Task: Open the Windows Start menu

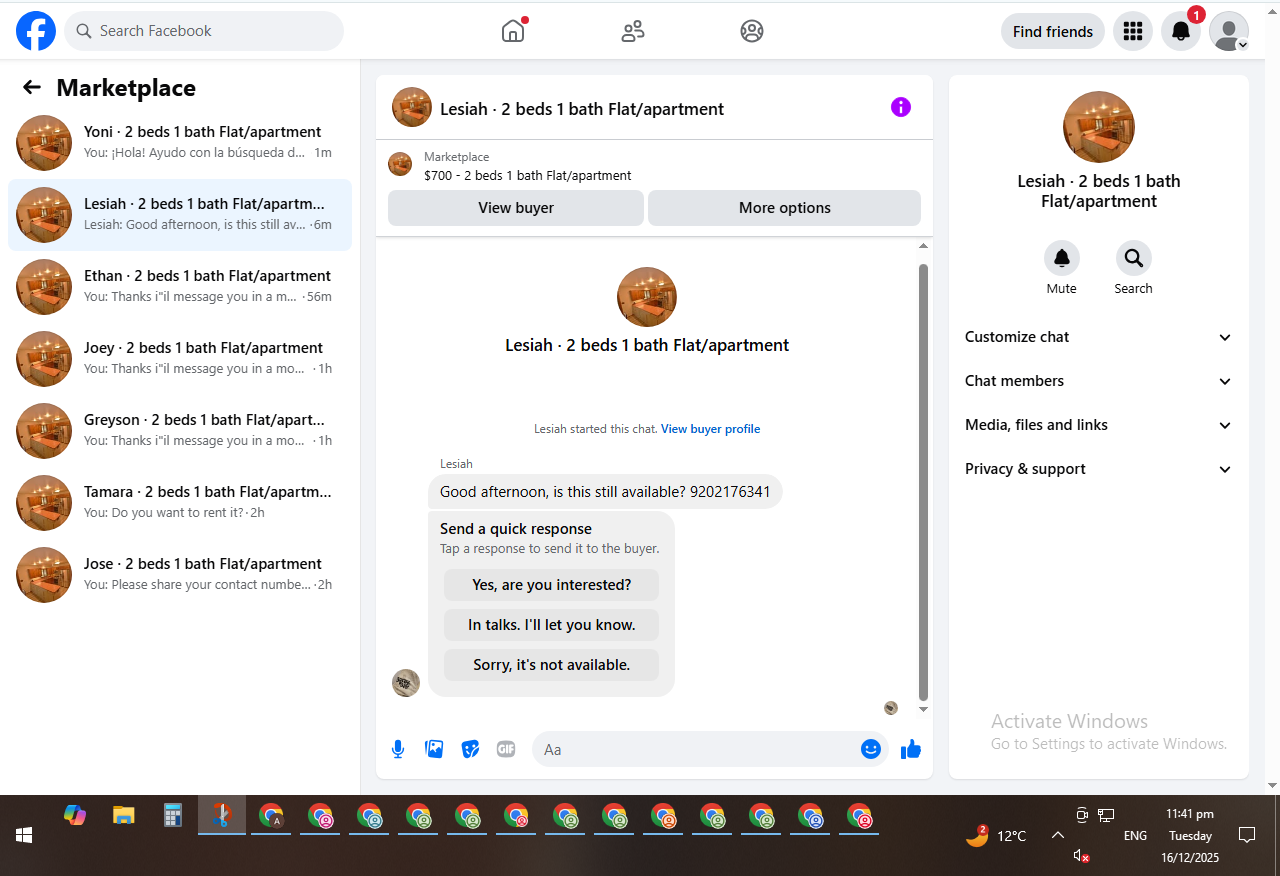Action: click(x=24, y=835)
